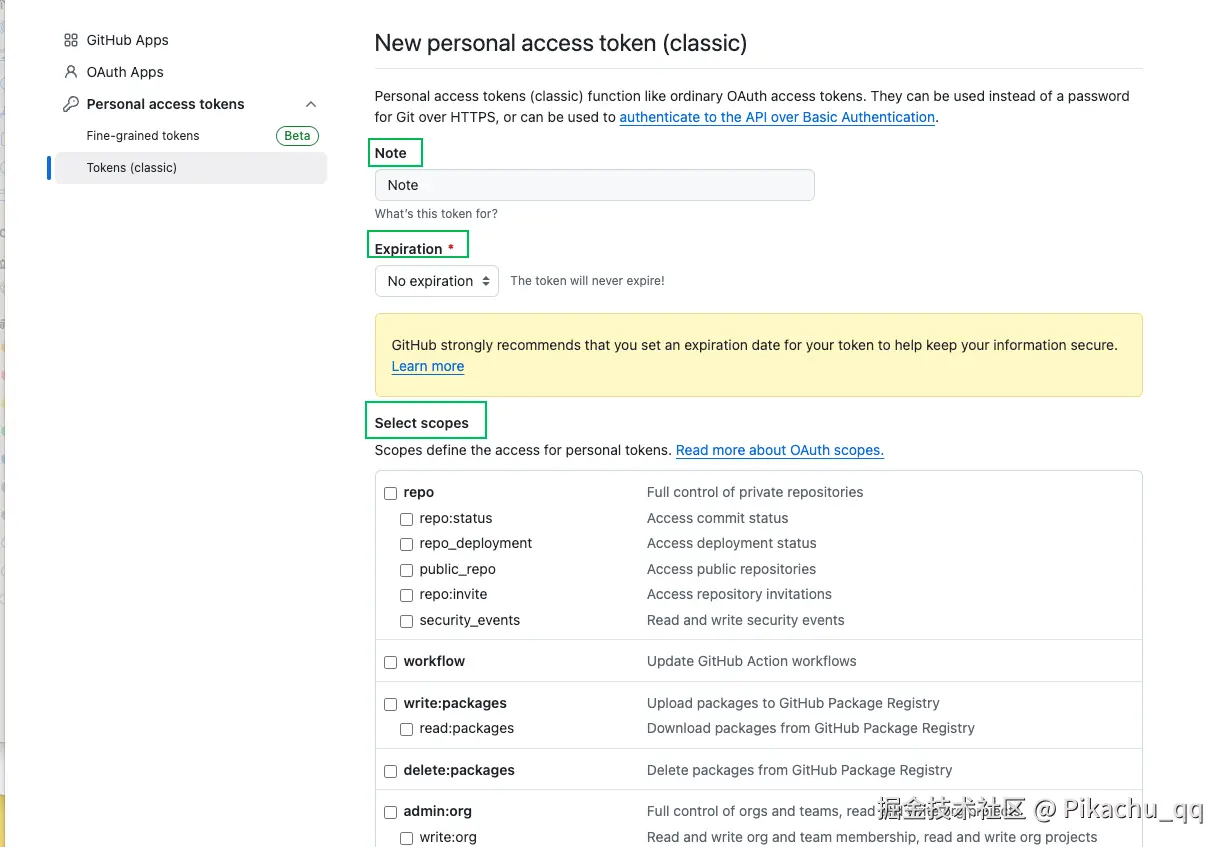Screen dimensions: 1228x847
Task: Check the security_events scope
Action: click(407, 621)
